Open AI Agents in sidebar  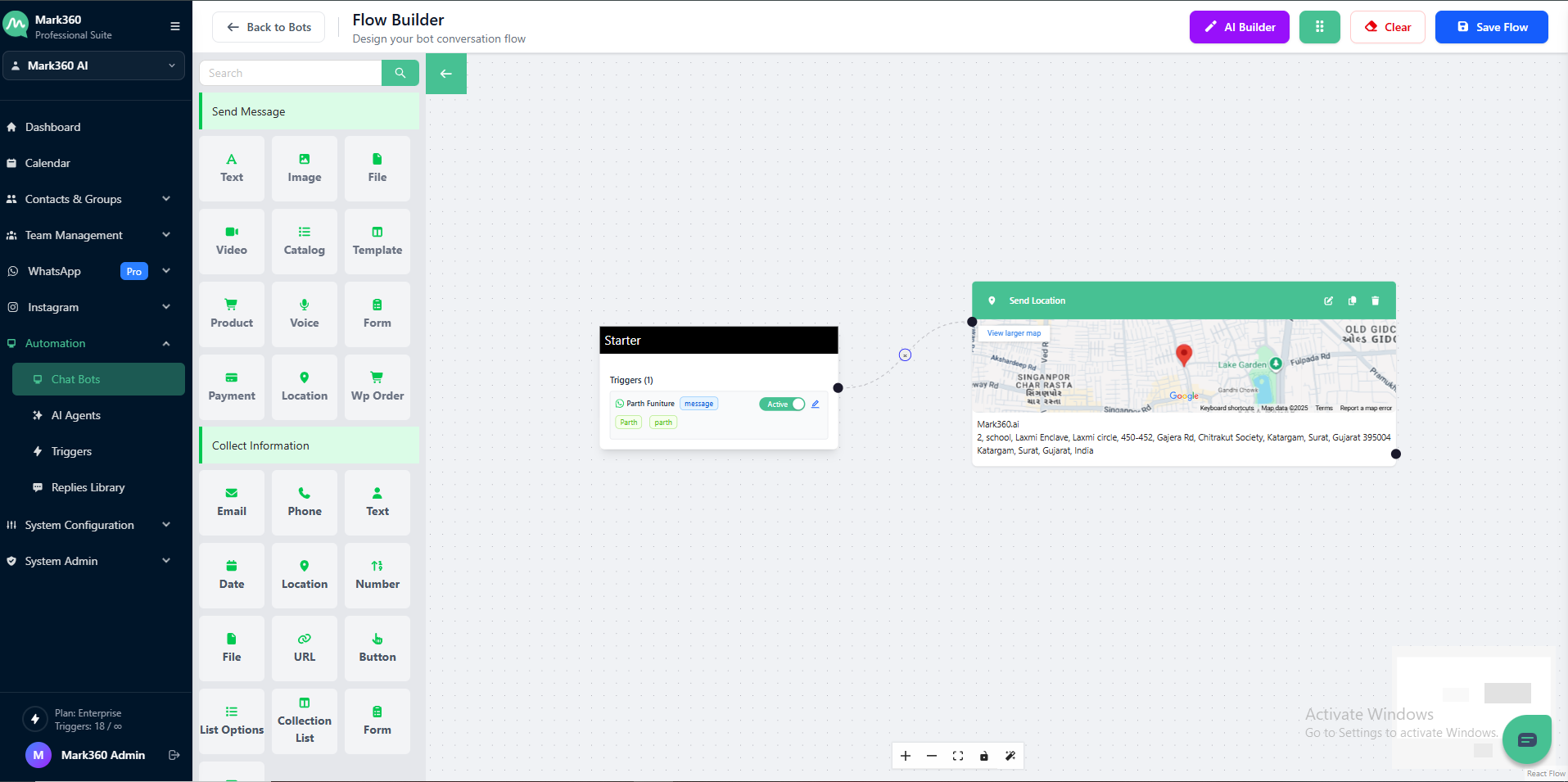coord(75,415)
